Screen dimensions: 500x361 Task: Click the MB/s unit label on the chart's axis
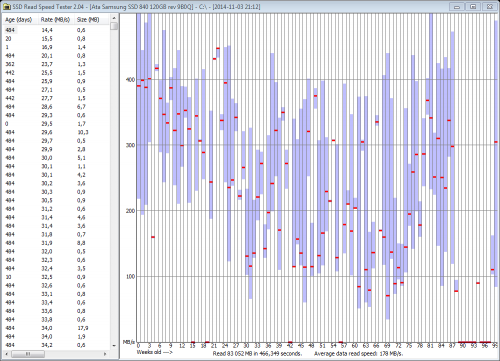click(x=129, y=342)
